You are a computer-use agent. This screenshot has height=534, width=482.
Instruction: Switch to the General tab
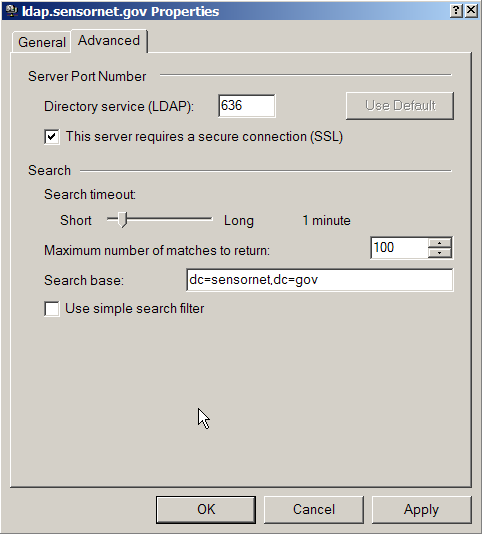click(42, 43)
